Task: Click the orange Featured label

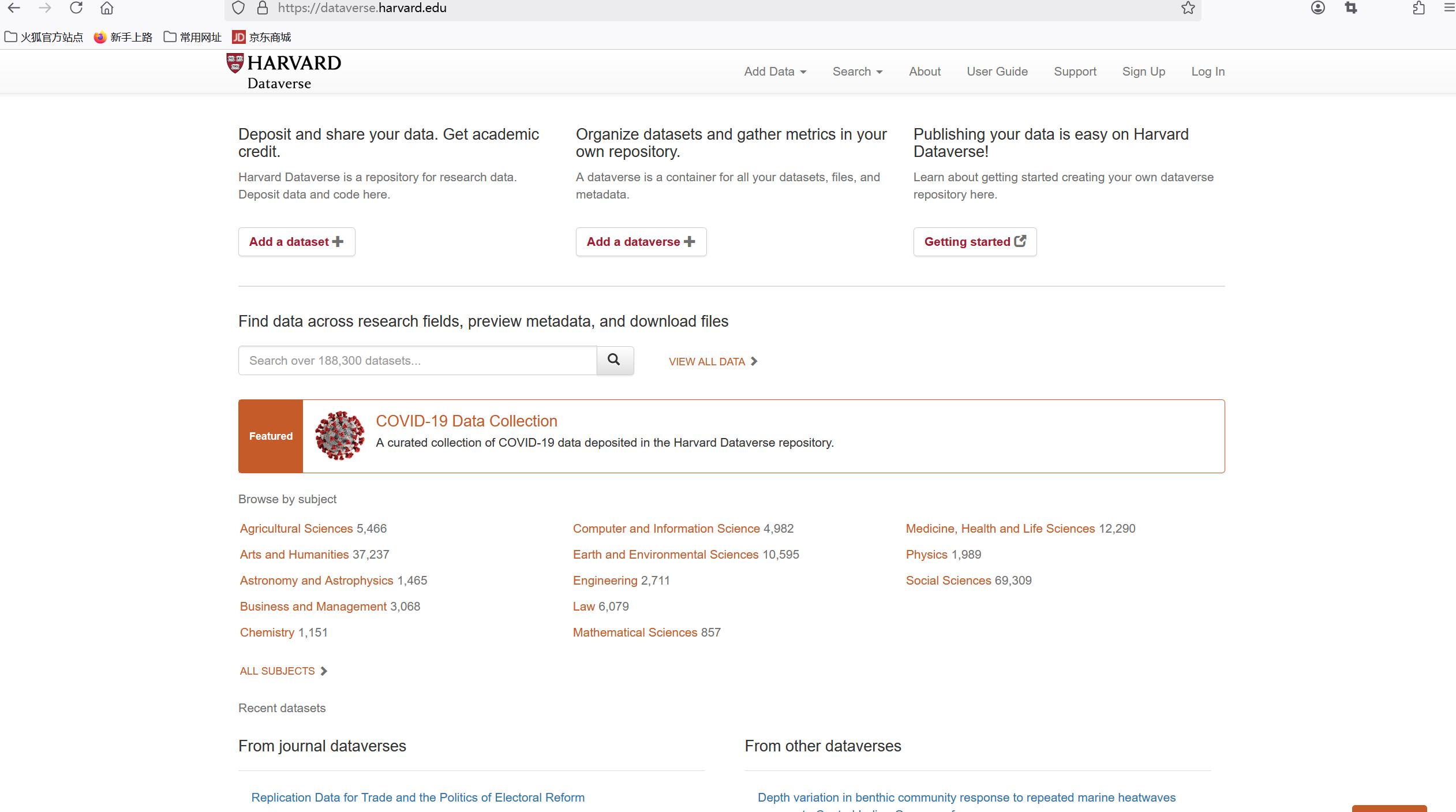Action: pyautogui.click(x=271, y=436)
